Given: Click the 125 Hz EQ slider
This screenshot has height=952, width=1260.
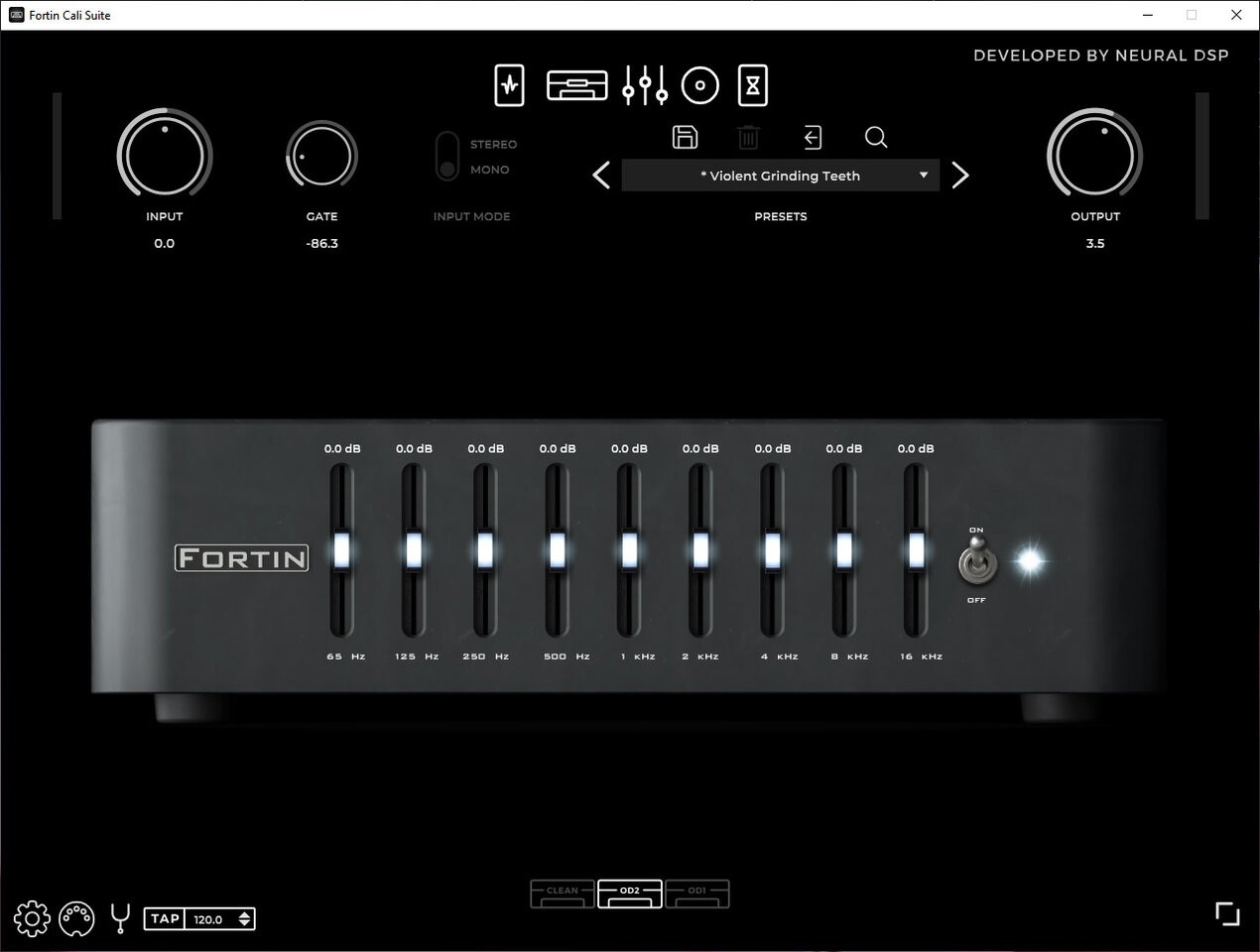Looking at the screenshot, I should click(414, 550).
